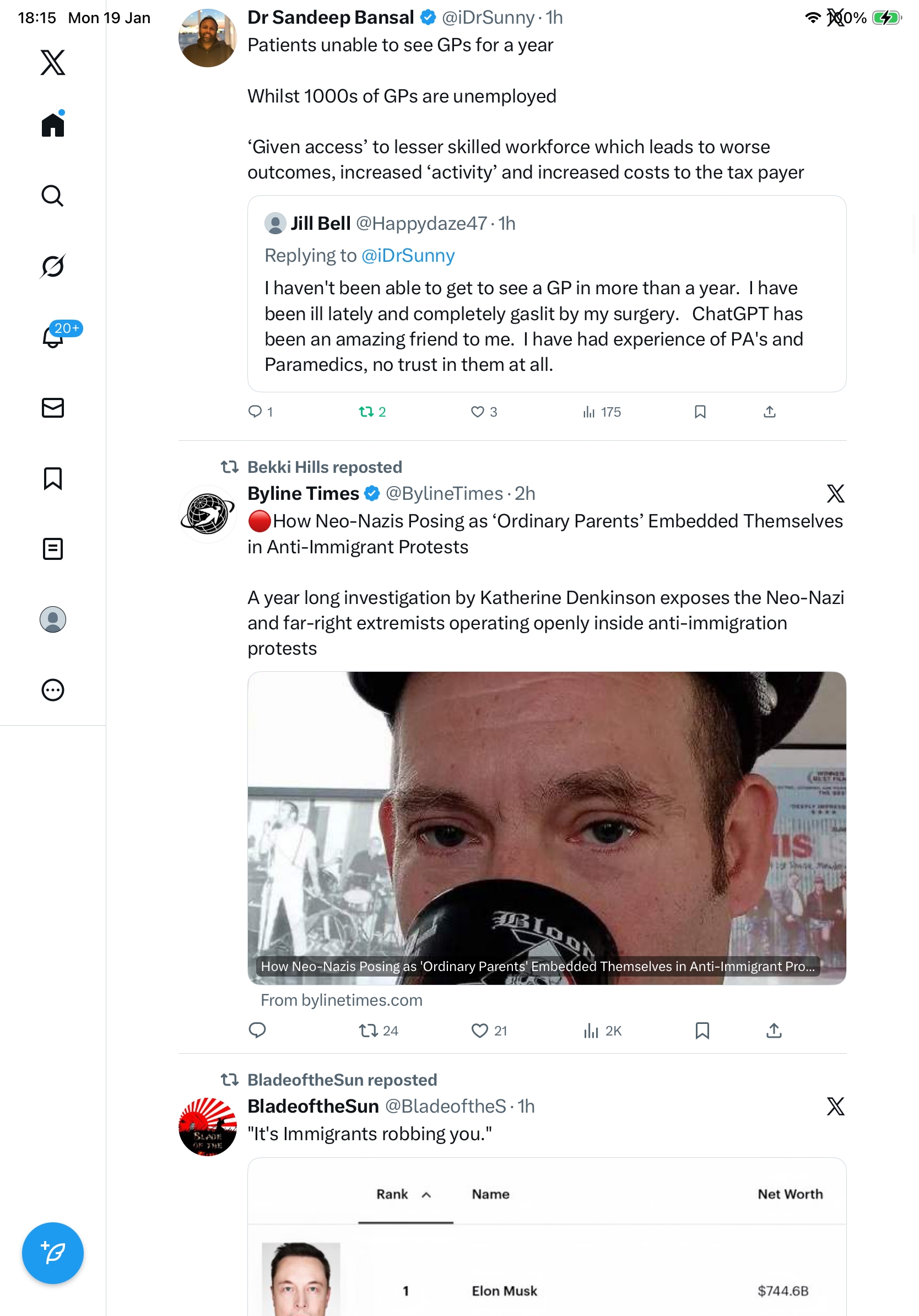The height and width of the screenshot is (1316, 919).
Task: Open the profile tab in sidebar
Action: click(x=53, y=619)
